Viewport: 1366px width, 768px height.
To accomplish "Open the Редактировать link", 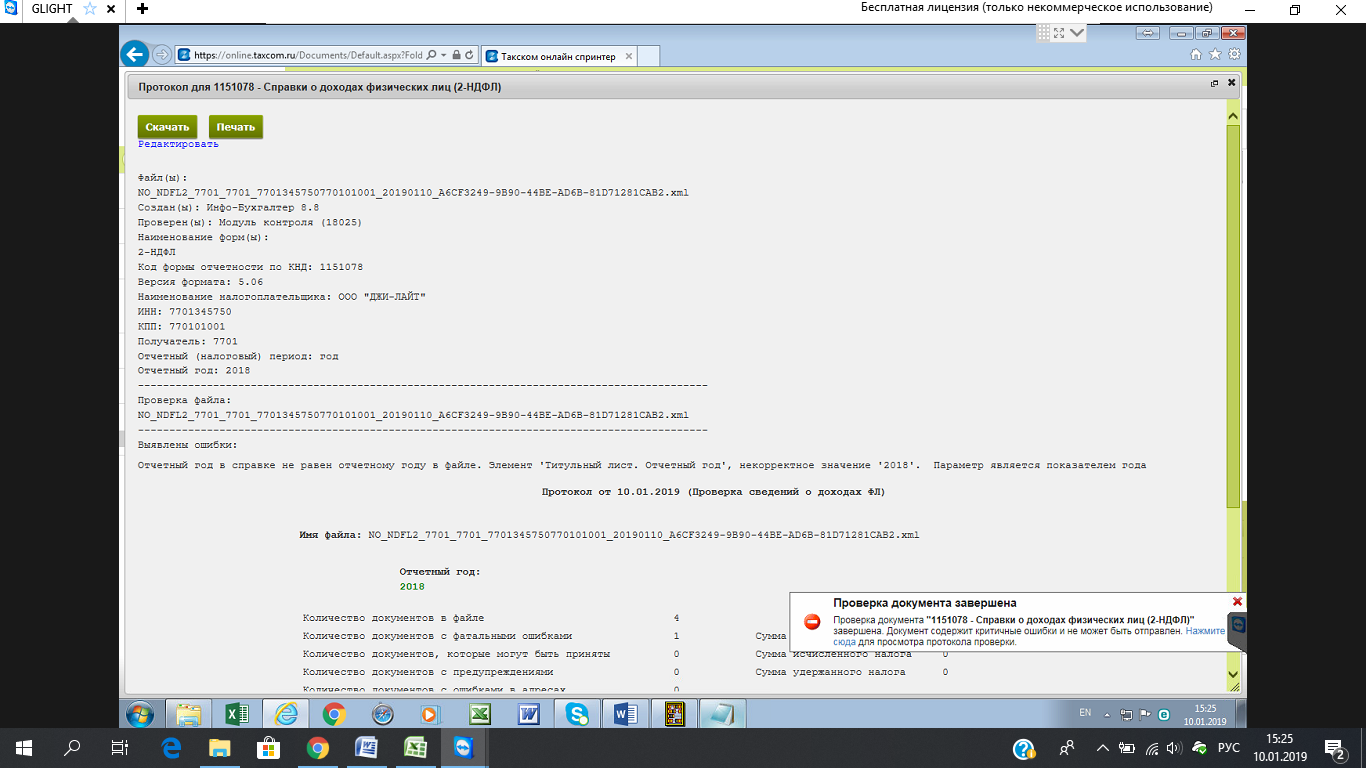I will click(x=178, y=144).
